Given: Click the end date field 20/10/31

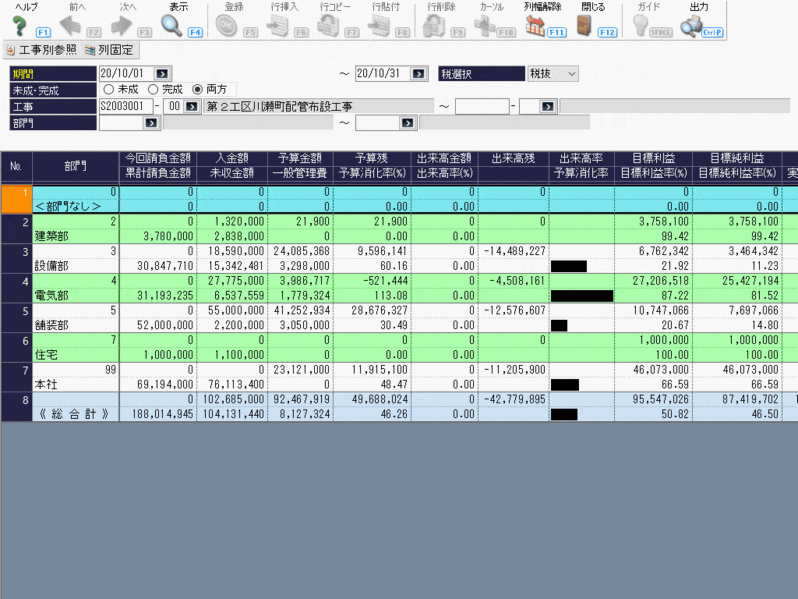Looking at the screenshot, I should [x=383, y=74].
